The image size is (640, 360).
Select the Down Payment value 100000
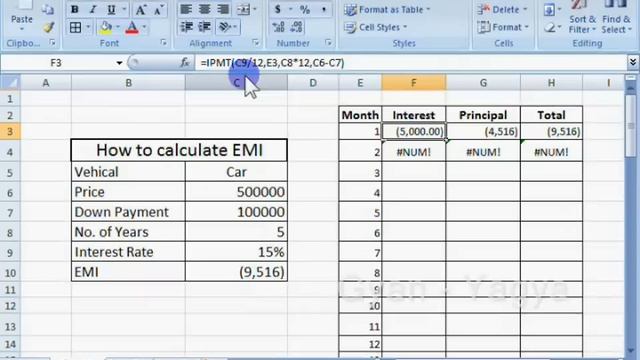coord(236,212)
